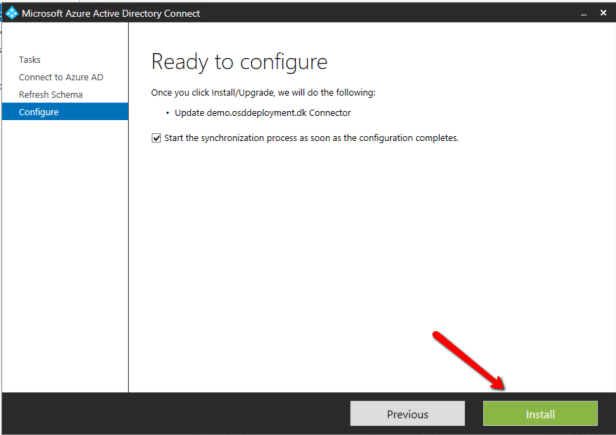The height and width of the screenshot is (435, 616).
Task: Select the highlighted Configure step
Action: pyautogui.click(x=39, y=111)
